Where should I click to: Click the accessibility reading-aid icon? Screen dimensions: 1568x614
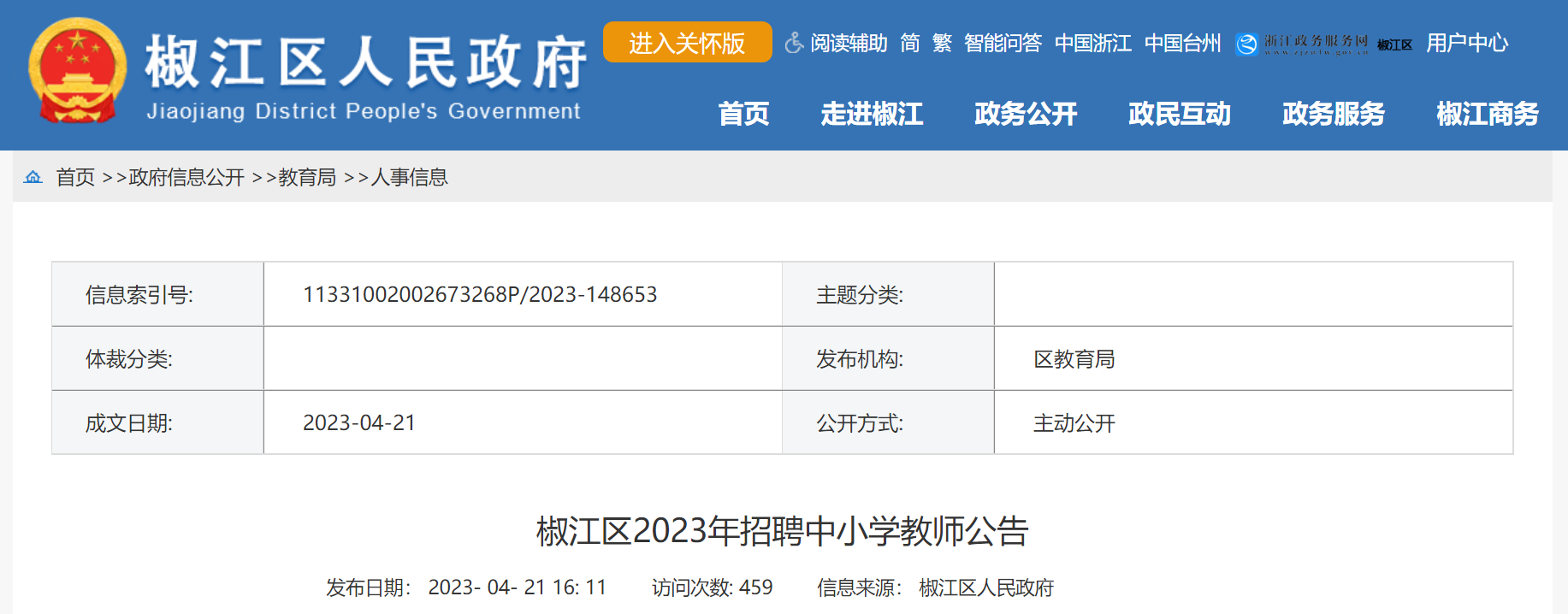[x=794, y=43]
